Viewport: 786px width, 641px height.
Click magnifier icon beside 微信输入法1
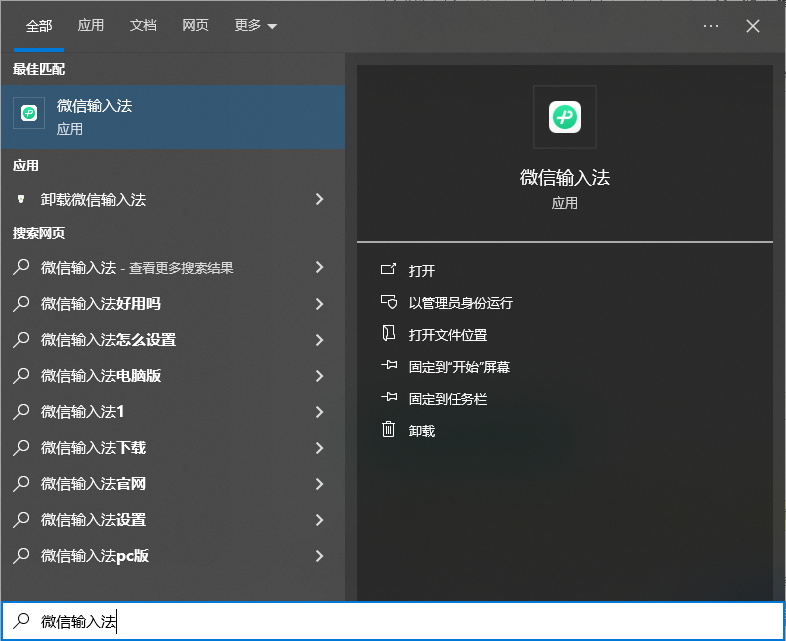tap(21, 411)
